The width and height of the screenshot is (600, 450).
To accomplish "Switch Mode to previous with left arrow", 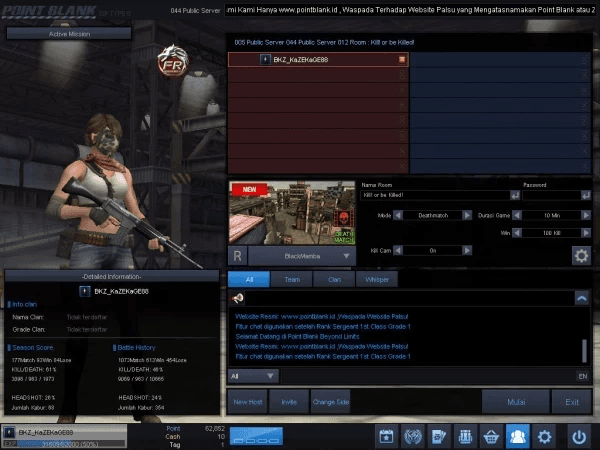I will [398, 215].
